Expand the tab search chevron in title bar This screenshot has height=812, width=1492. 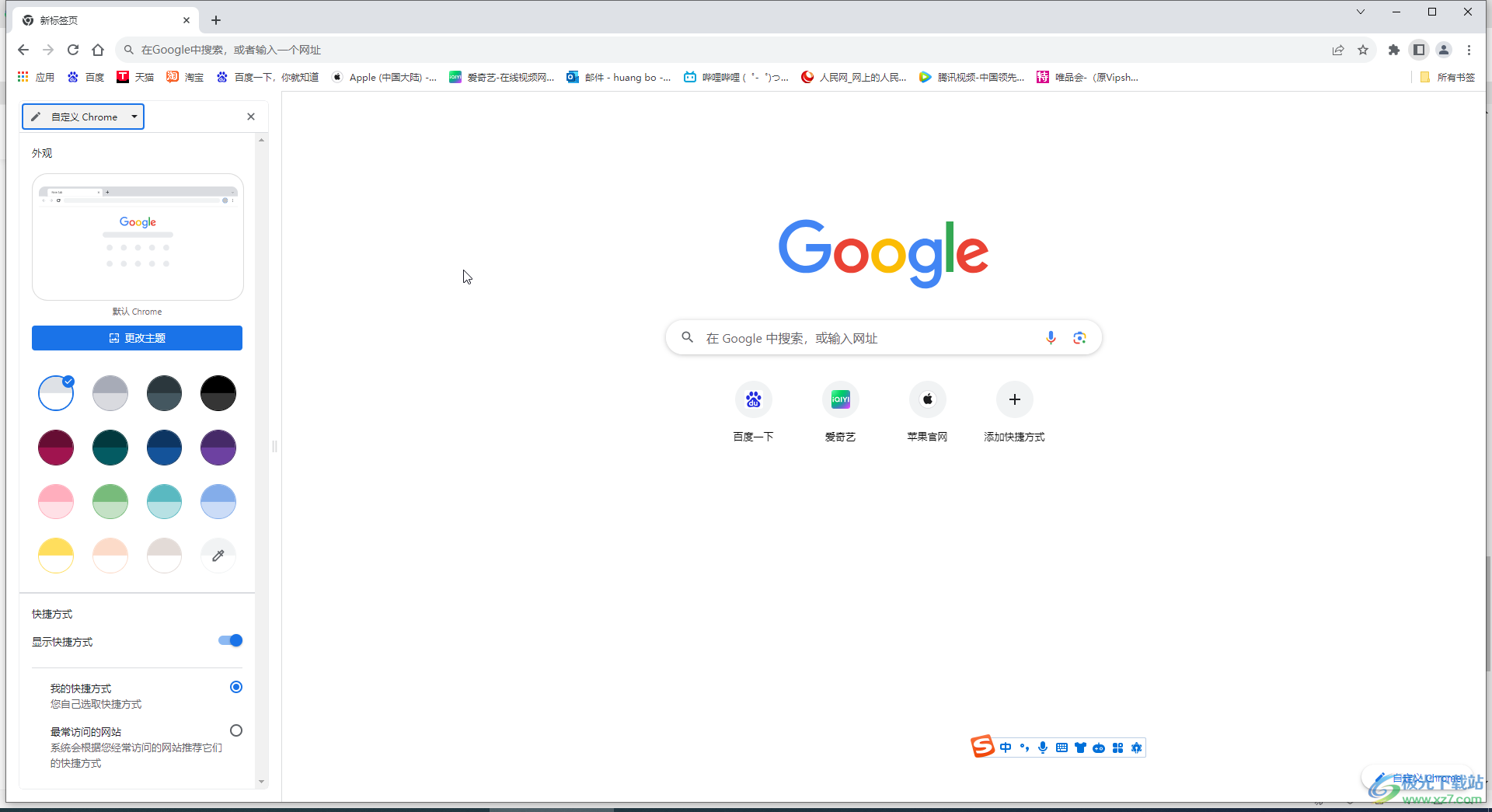click(x=1360, y=12)
